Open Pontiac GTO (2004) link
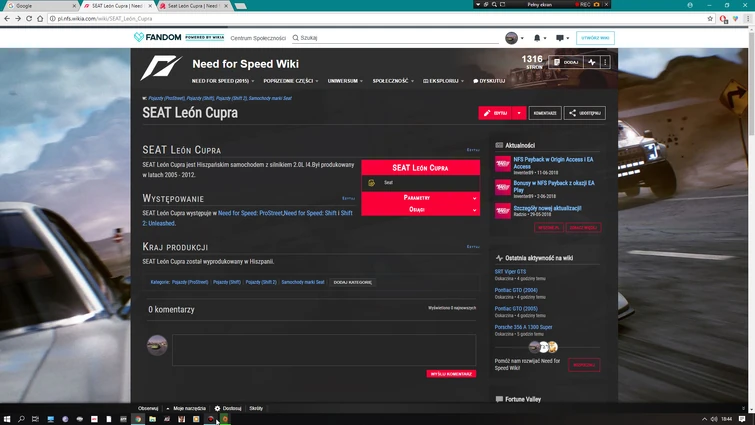Screen dimensions: 755x425 click(x=516, y=290)
